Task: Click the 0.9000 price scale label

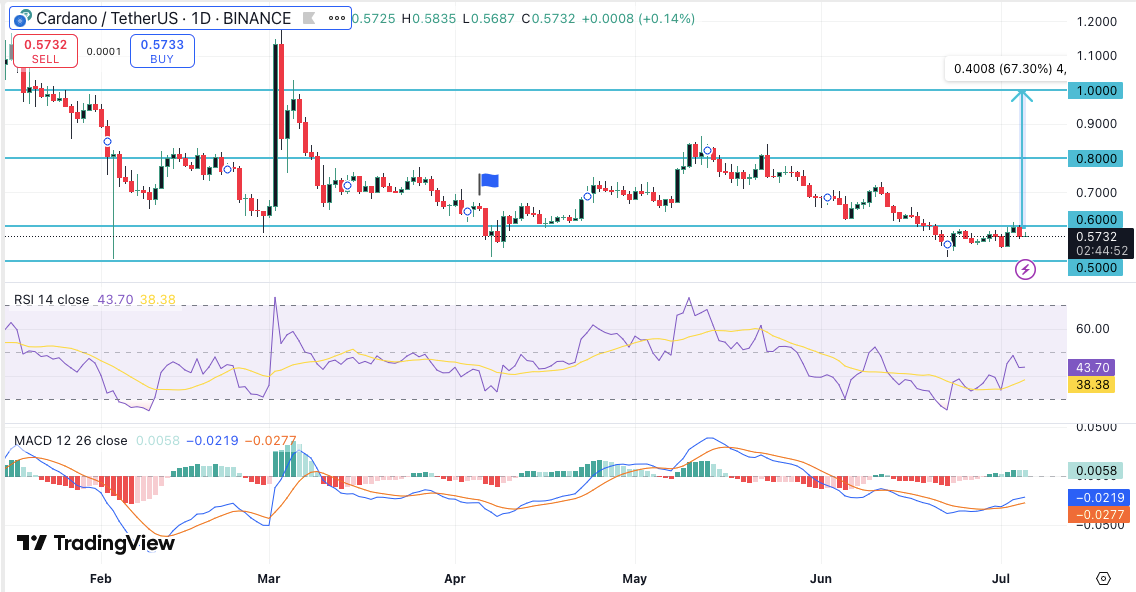Action: click(1097, 124)
